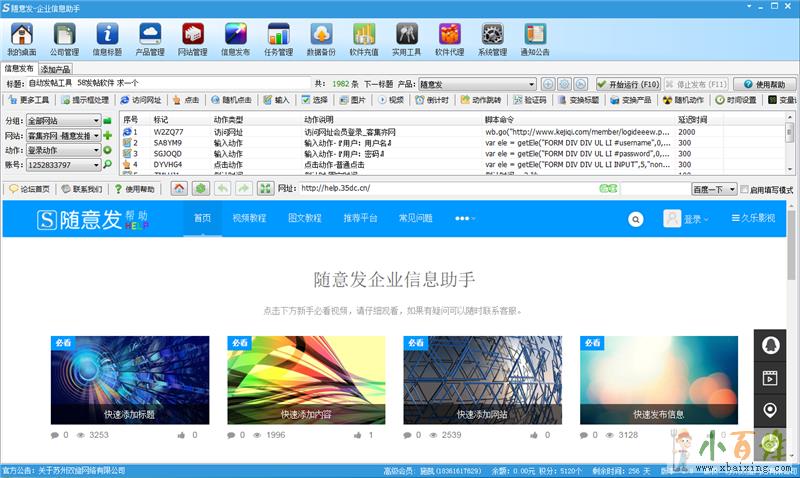Open 我的桌面 from the main toolbar
The image size is (800, 478).
point(21,38)
